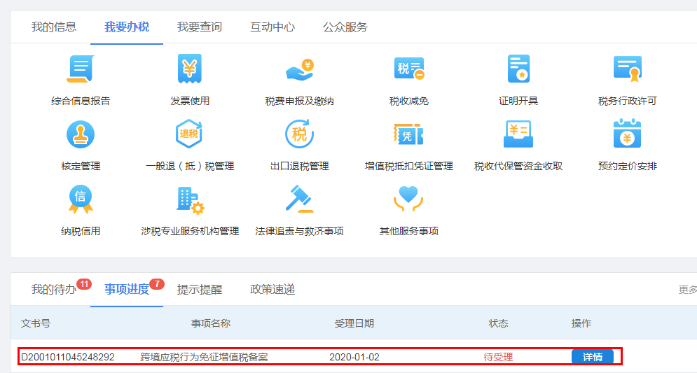
Task: Open the 政策速递 tab
Action: pos(272,290)
